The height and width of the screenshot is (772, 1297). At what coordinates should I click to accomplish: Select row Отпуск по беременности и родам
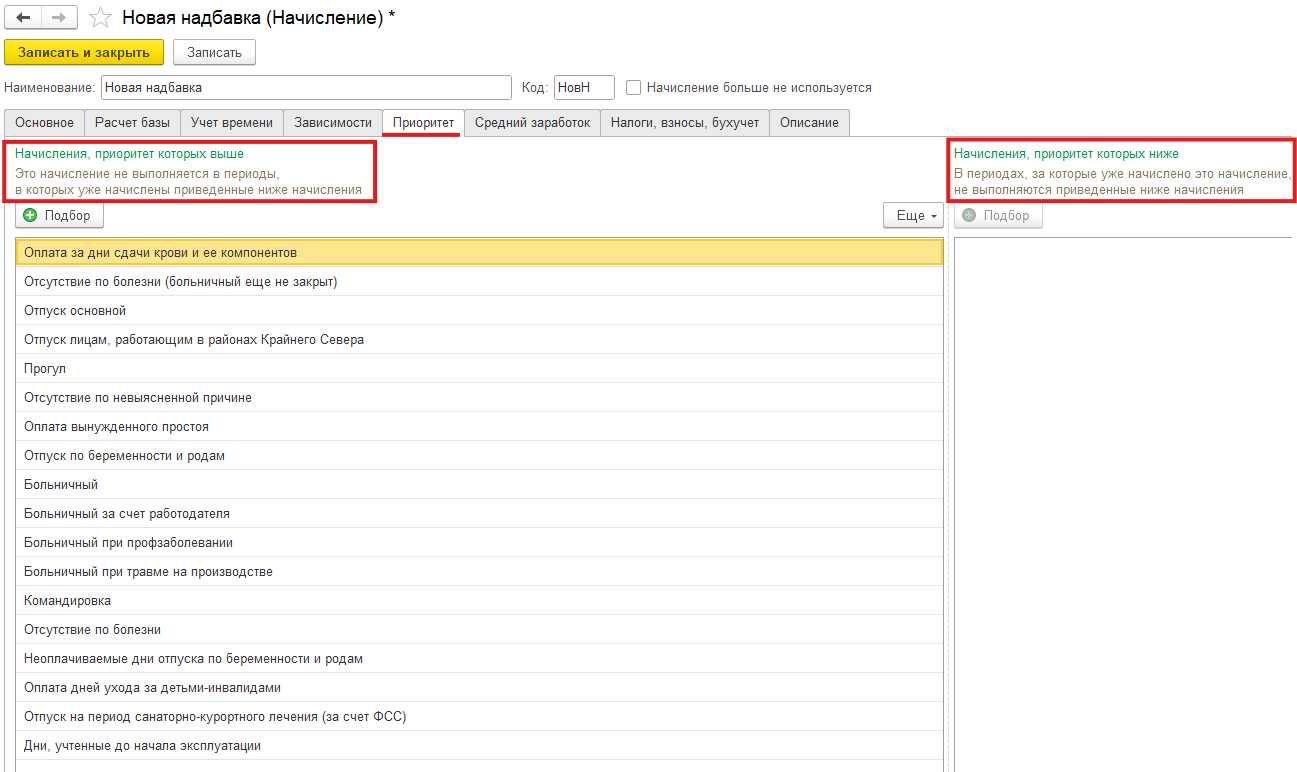coord(479,455)
